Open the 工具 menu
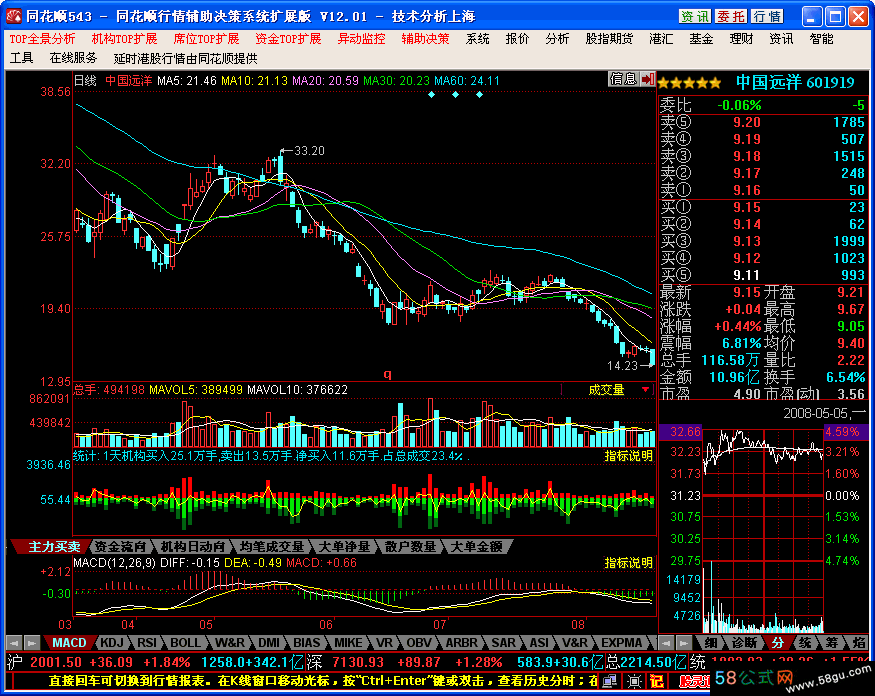The image size is (875, 696). pyautogui.click(x=22, y=58)
